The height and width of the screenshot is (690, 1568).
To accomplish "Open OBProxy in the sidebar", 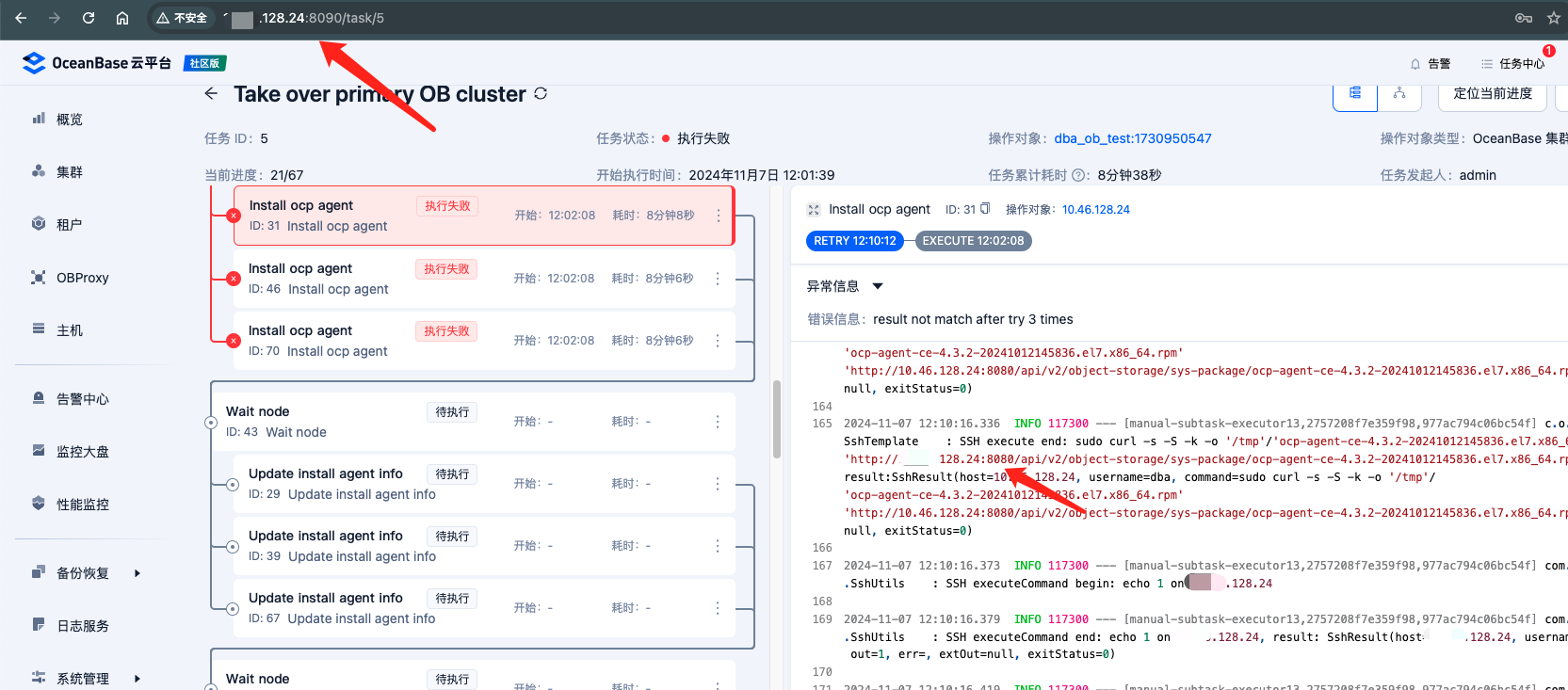I will click(83, 278).
